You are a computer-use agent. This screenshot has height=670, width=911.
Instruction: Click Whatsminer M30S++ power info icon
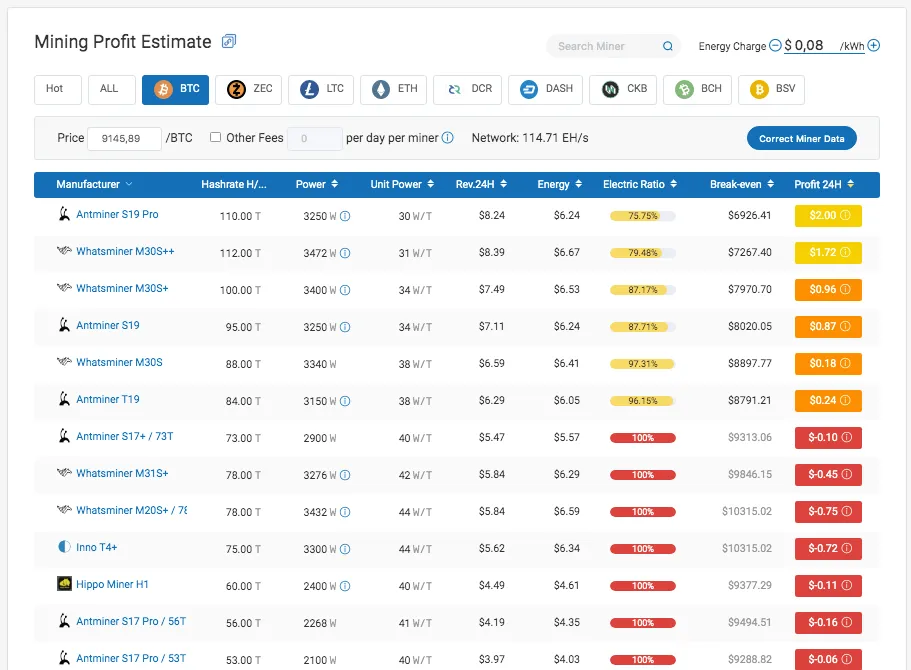click(x=345, y=253)
